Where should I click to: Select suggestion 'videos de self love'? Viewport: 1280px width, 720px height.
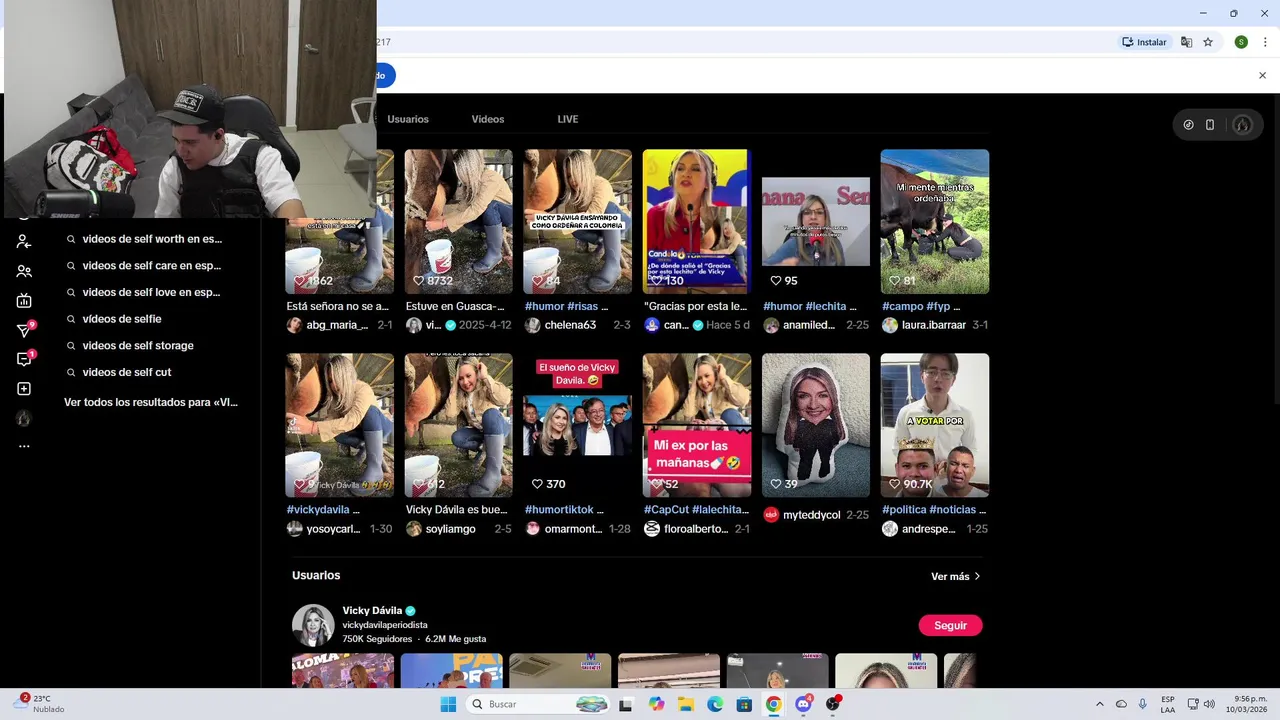152,292
